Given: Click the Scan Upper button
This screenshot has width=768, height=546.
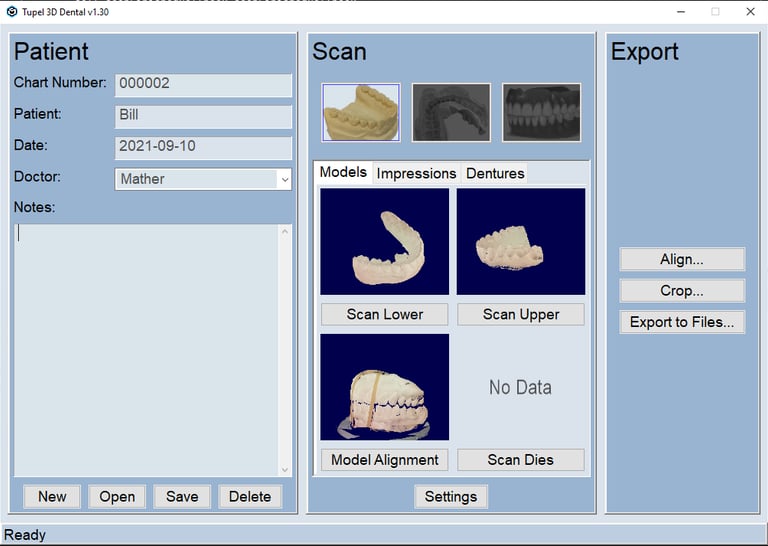Looking at the screenshot, I should click(x=521, y=314).
